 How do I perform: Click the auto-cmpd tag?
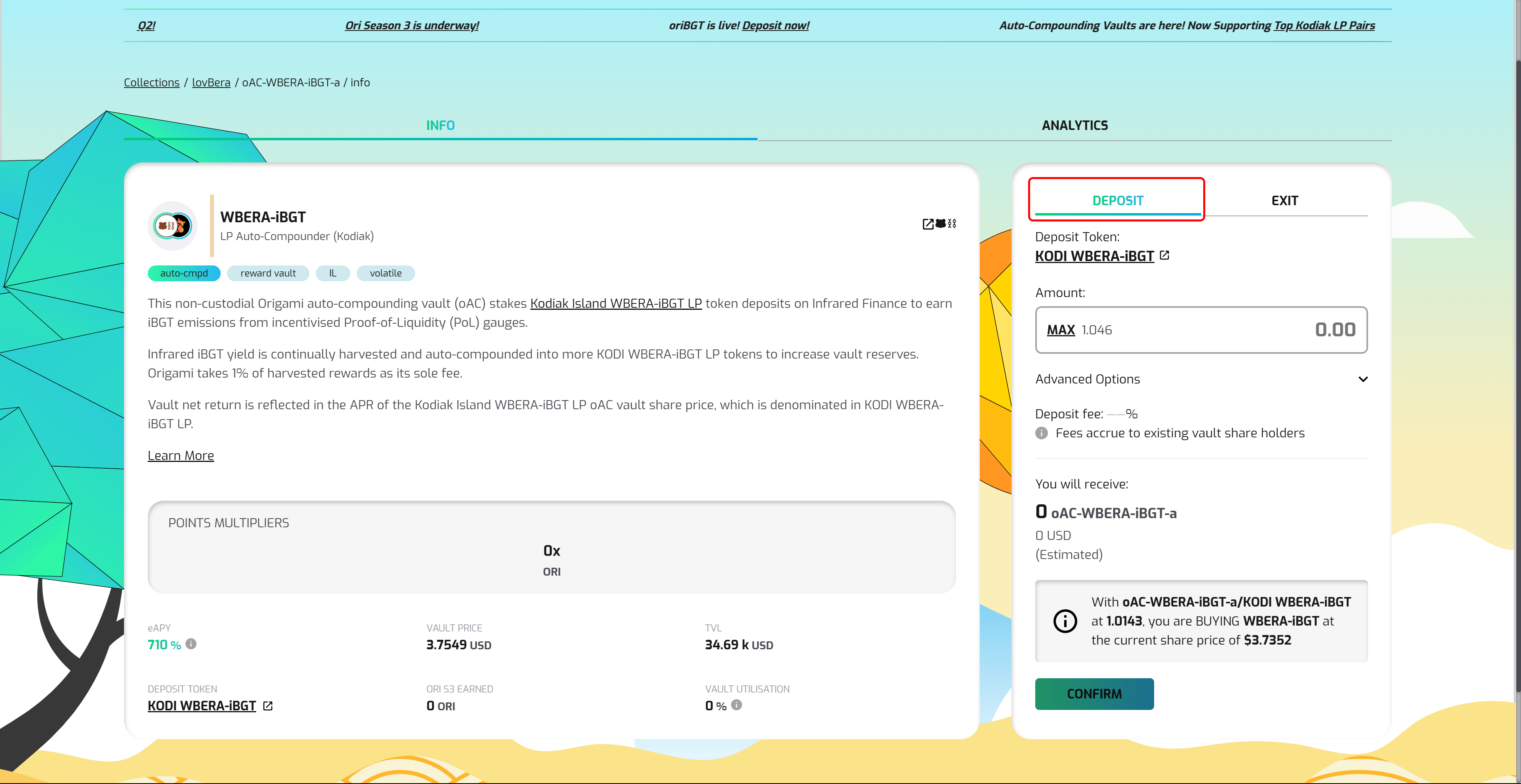[183, 273]
